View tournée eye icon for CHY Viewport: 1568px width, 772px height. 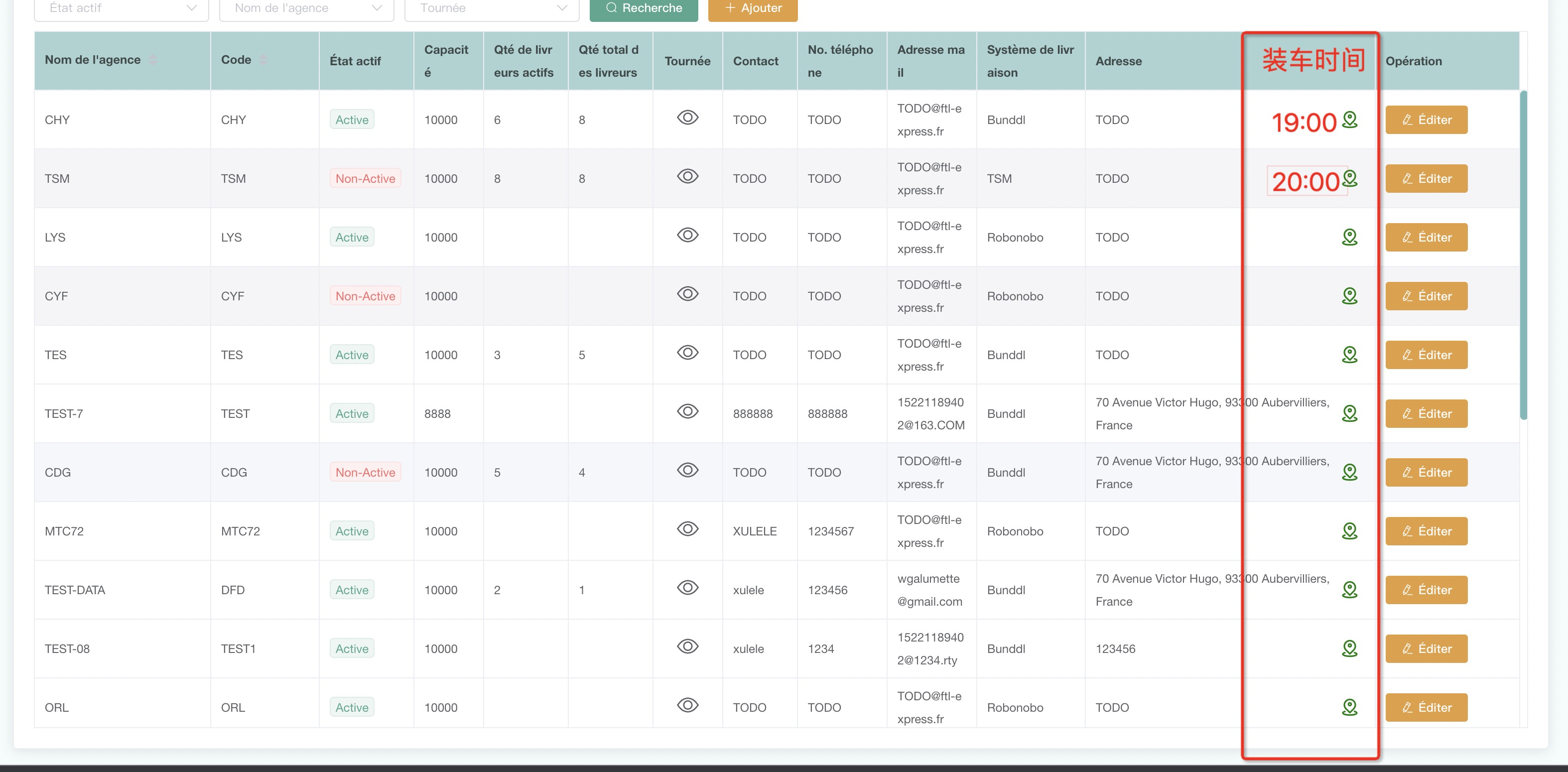point(687,118)
